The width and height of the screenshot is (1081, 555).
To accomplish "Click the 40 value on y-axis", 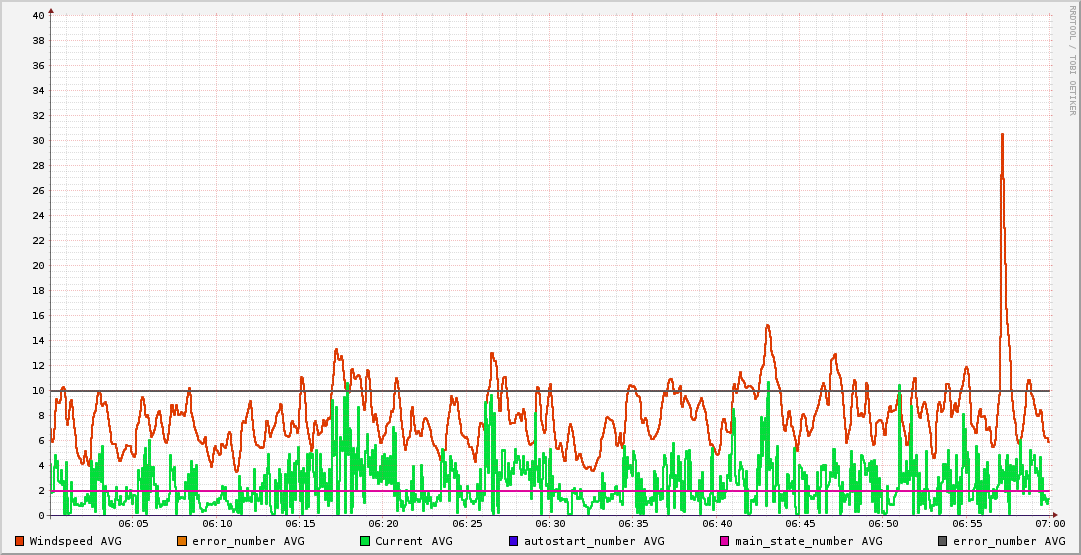I will click(x=39, y=15).
